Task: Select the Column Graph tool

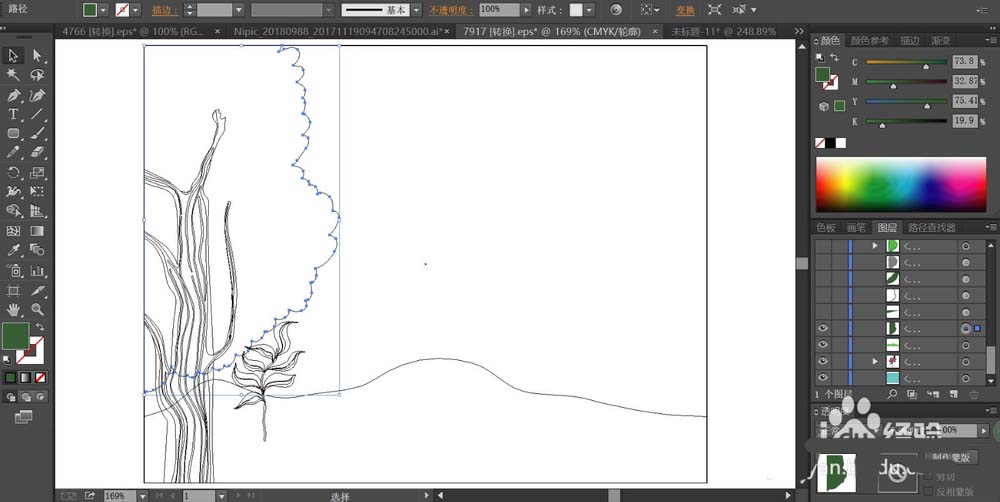Action: coord(37,270)
